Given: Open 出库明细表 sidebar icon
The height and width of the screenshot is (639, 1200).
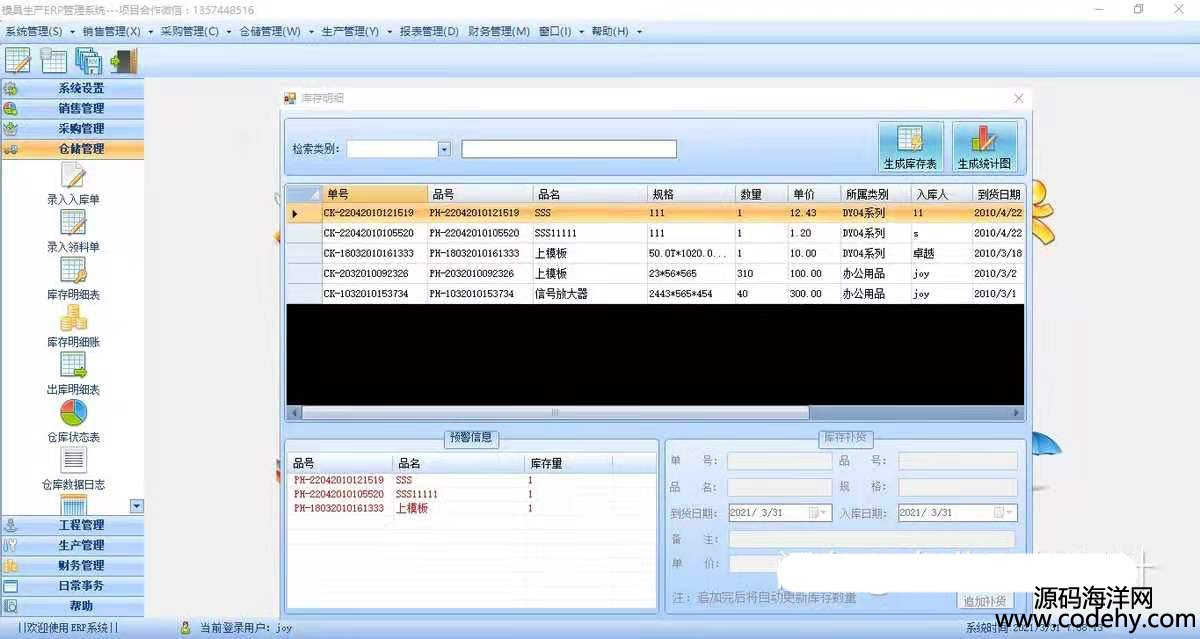Looking at the screenshot, I should coord(73,365).
